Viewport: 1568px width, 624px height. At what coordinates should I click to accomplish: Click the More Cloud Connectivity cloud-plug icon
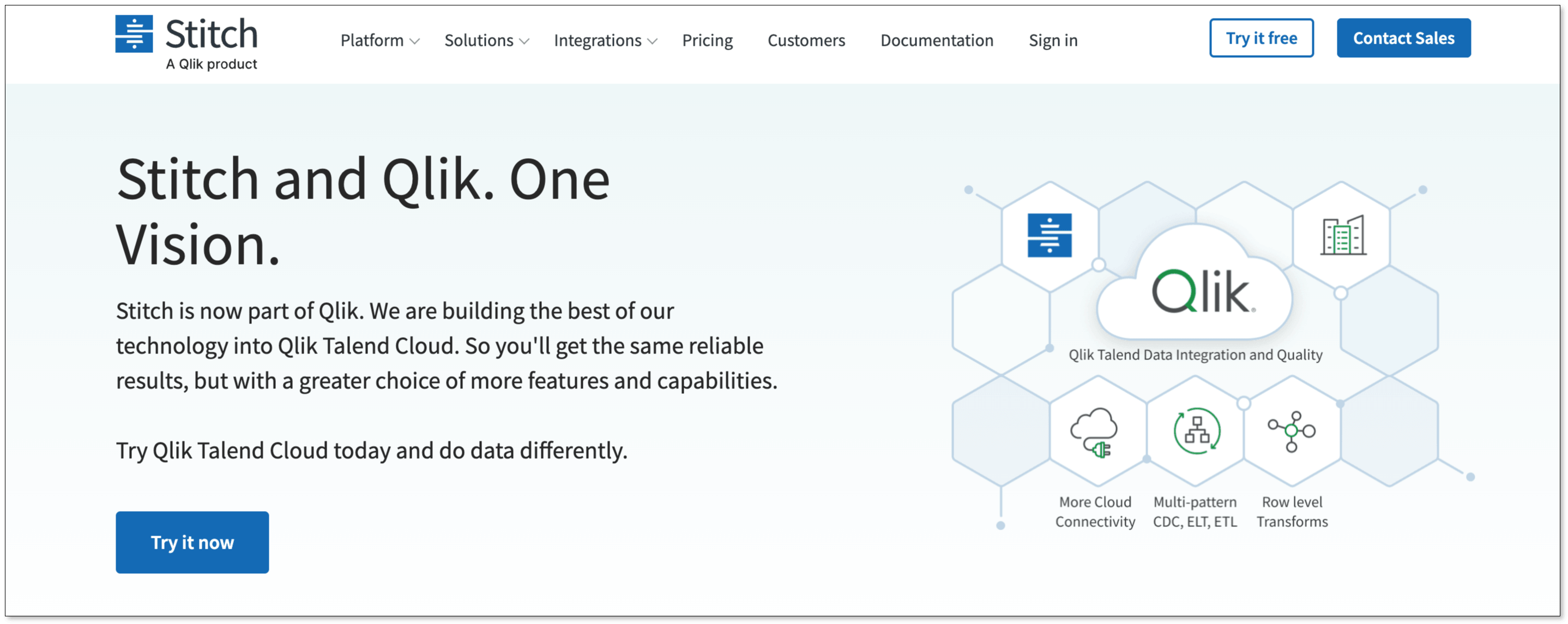[x=1094, y=432]
